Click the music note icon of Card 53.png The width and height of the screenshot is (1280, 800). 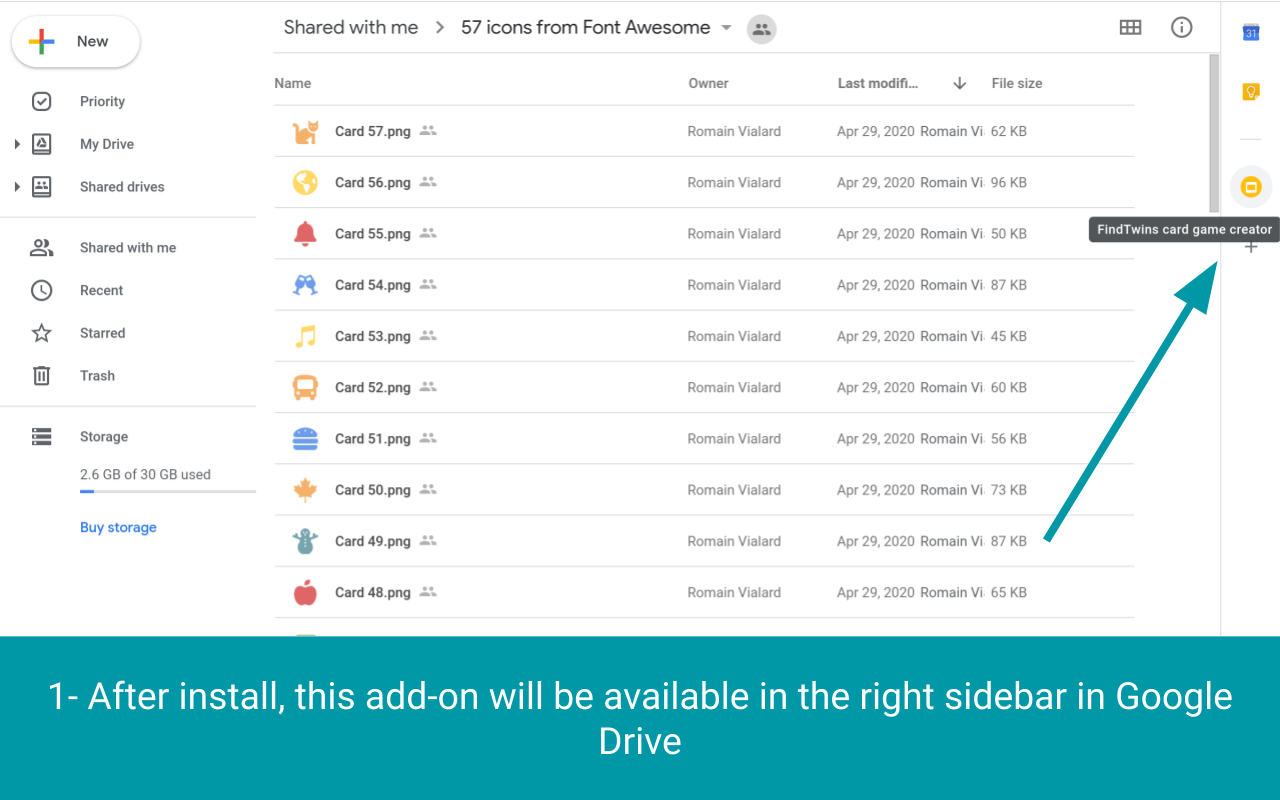point(305,336)
